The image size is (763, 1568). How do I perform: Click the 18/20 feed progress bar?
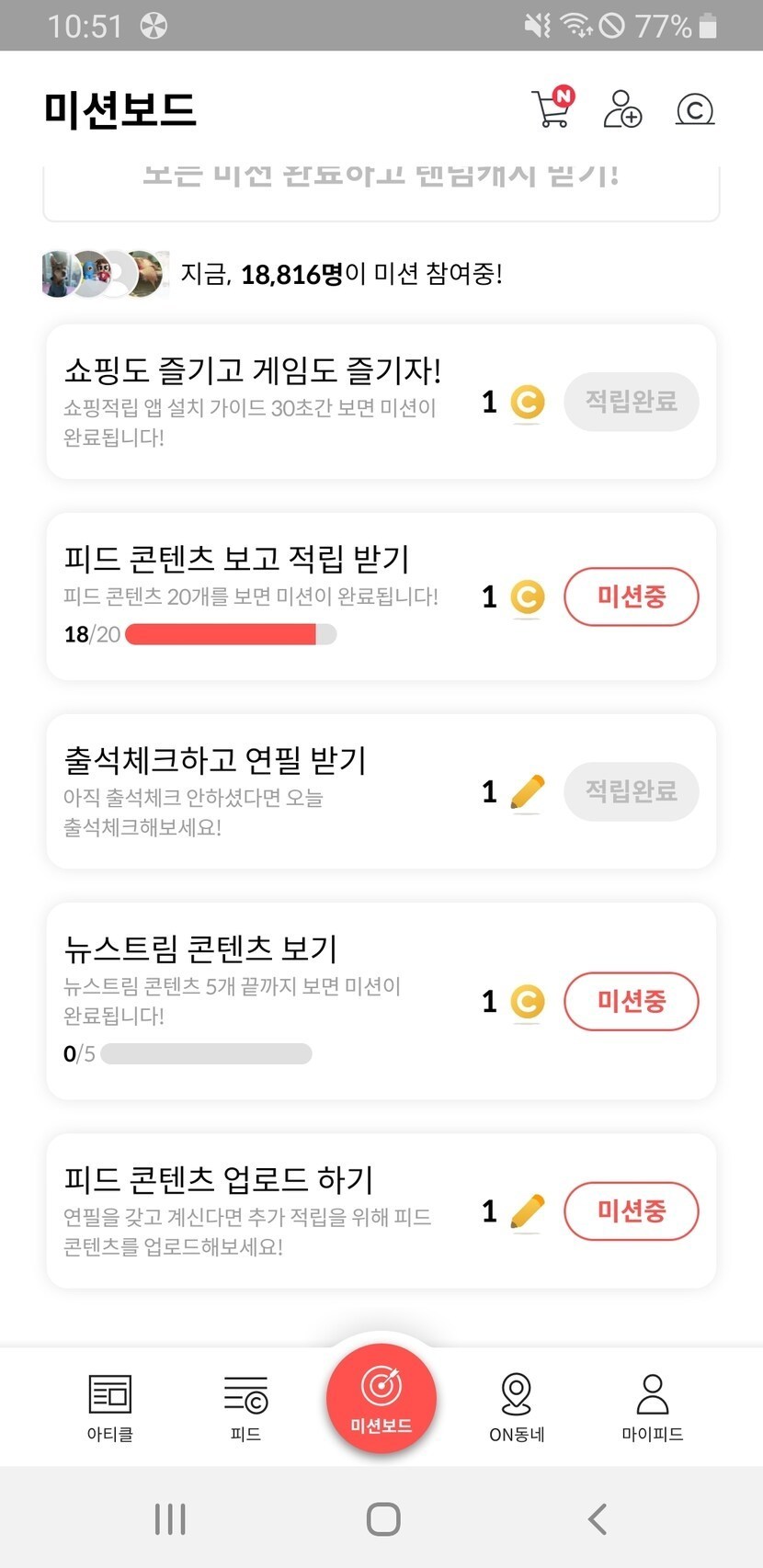click(x=230, y=634)
